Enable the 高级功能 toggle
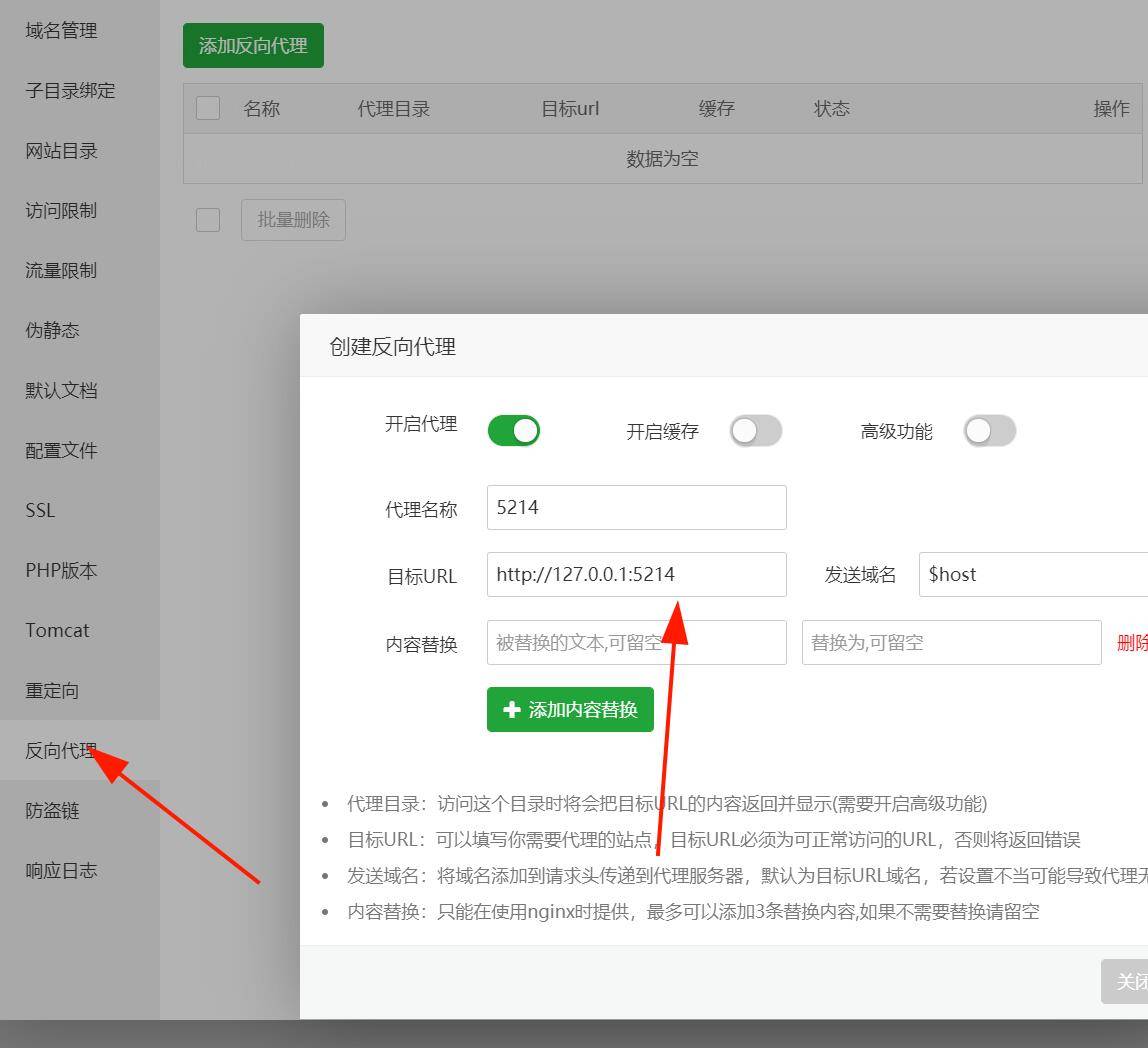 coord(990,430)
